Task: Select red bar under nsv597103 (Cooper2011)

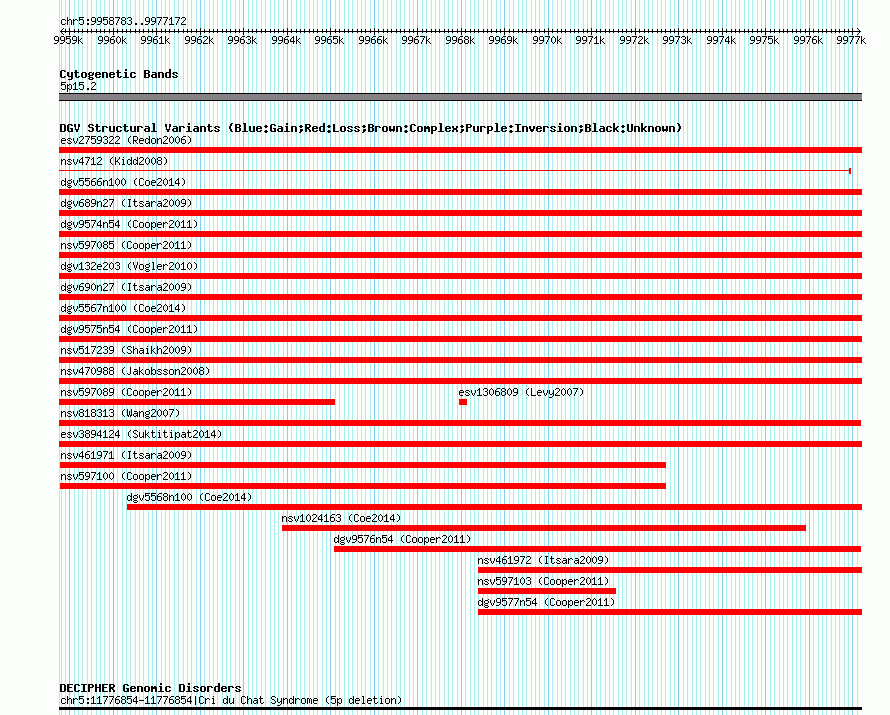Action: point(547,591)
